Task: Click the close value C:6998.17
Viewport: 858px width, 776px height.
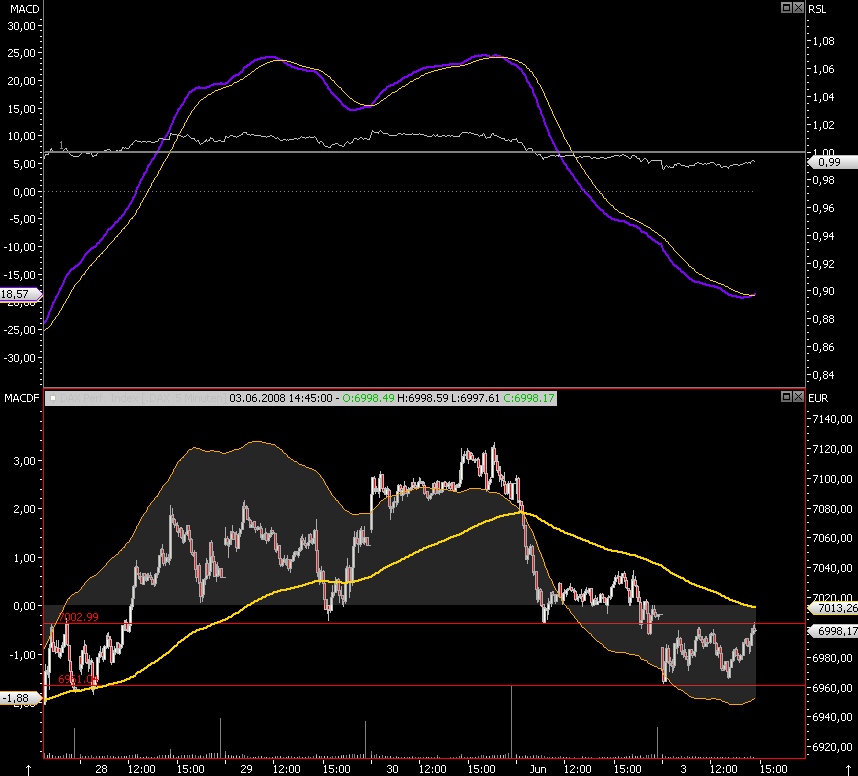Action: (x=529, y=398)
